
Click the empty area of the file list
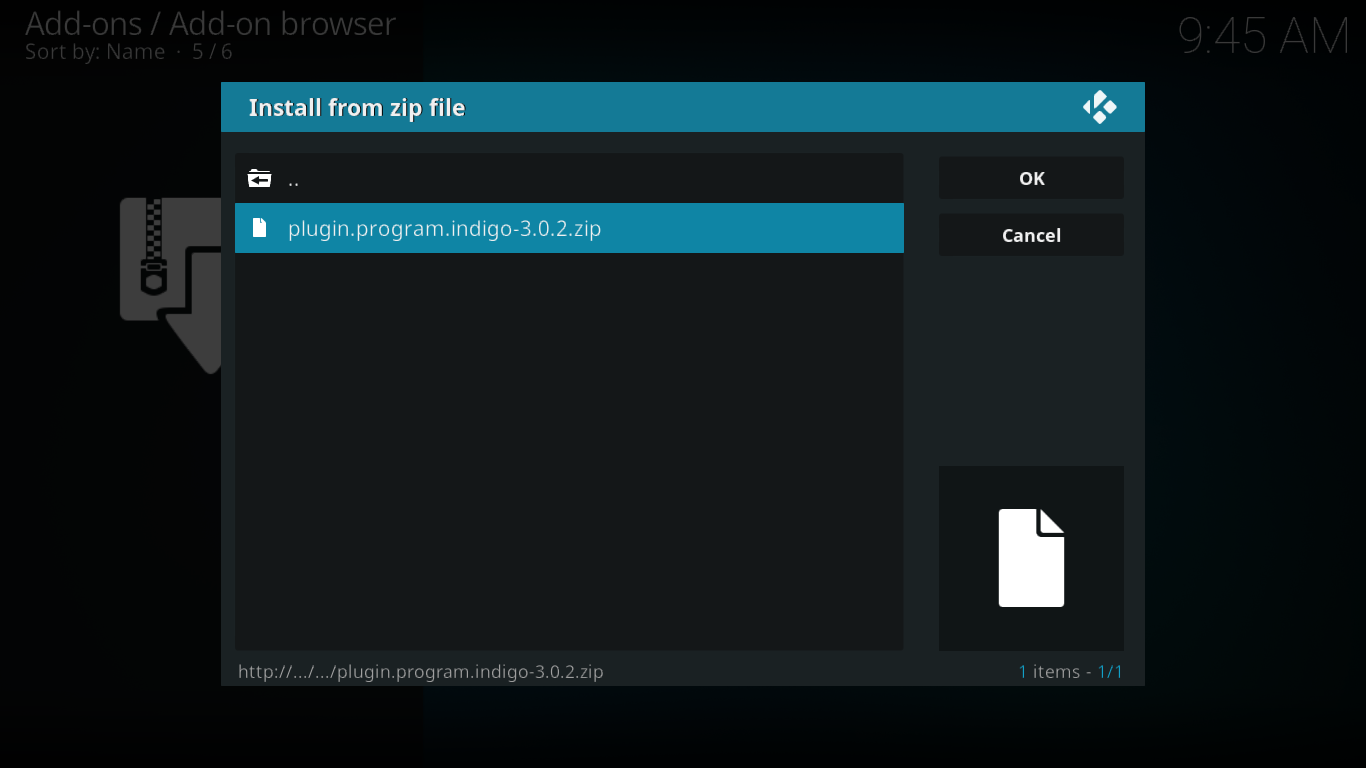point(569,450)
